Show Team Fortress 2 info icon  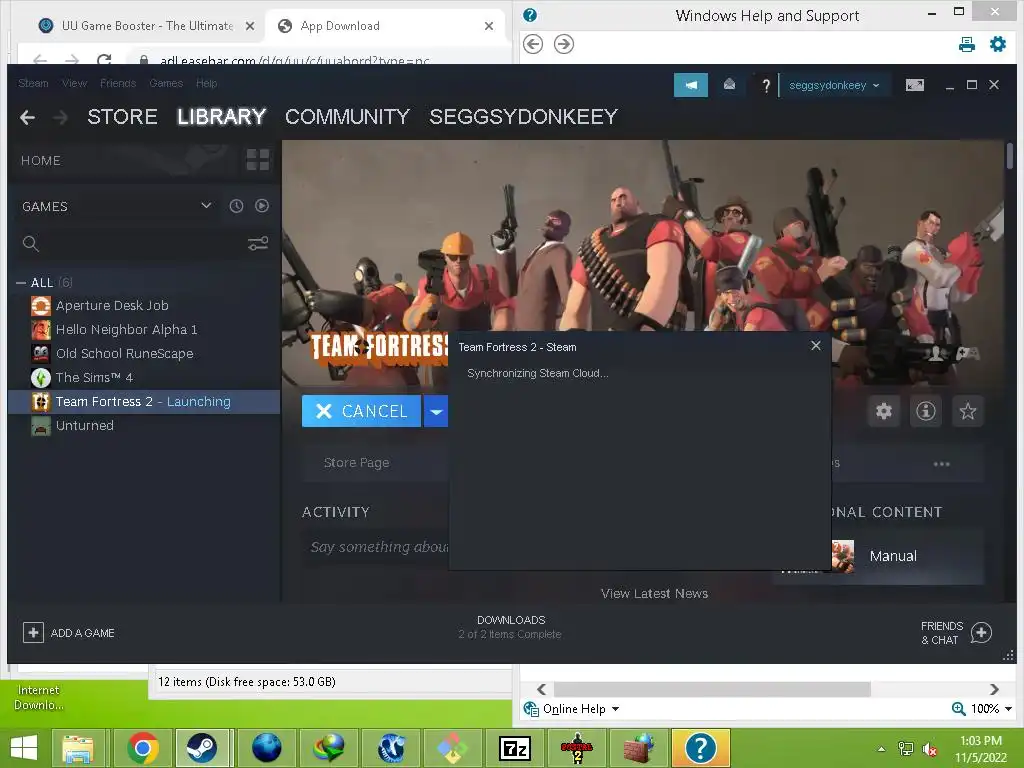pyautogui.click(x=925, y=411)
